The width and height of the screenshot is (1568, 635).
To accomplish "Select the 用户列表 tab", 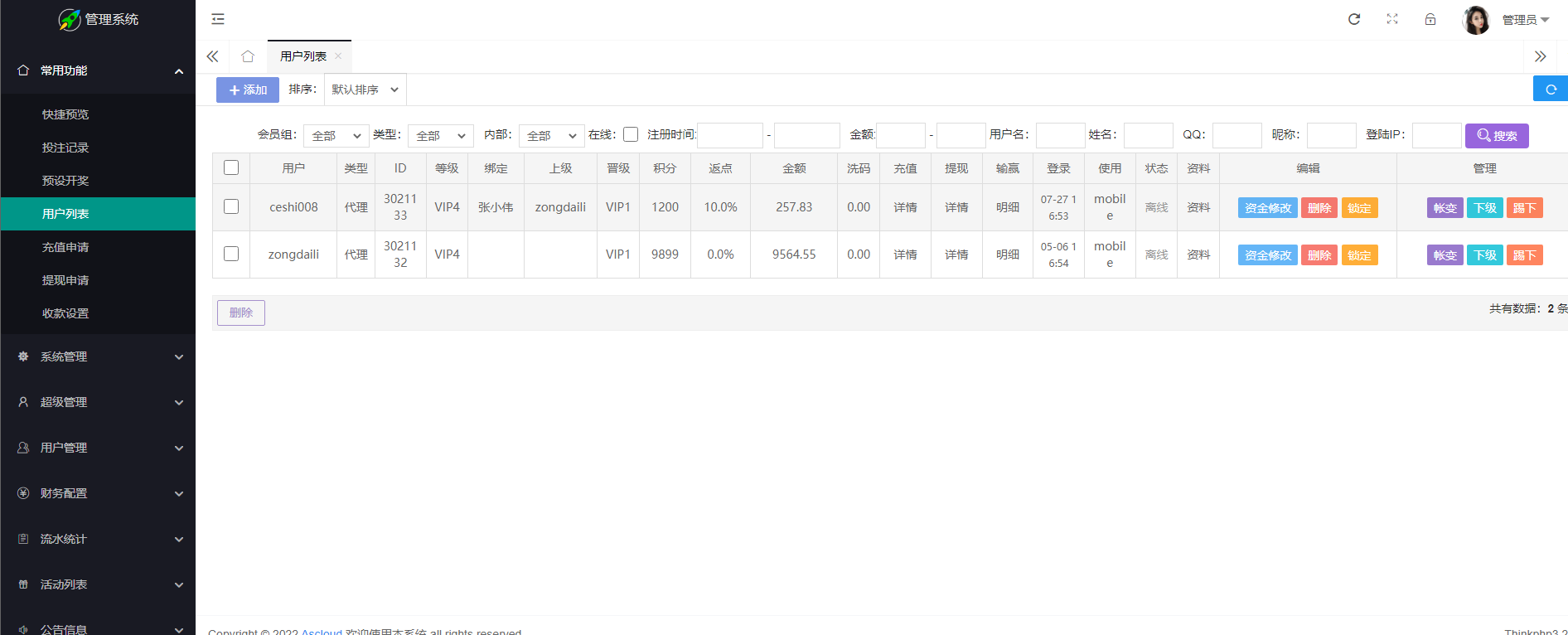I will 303,56.
